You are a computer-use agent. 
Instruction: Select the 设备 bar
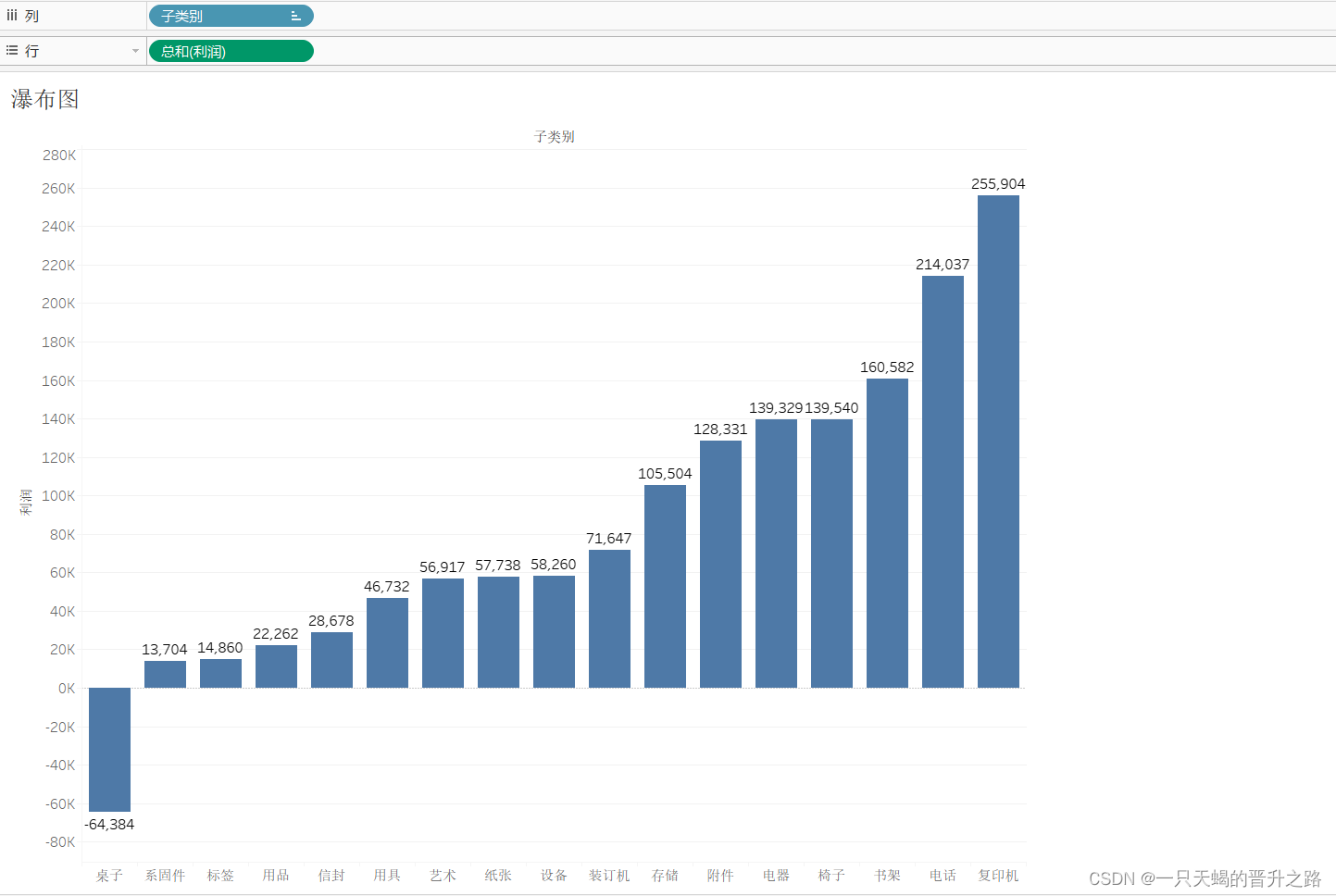[554, 631]
